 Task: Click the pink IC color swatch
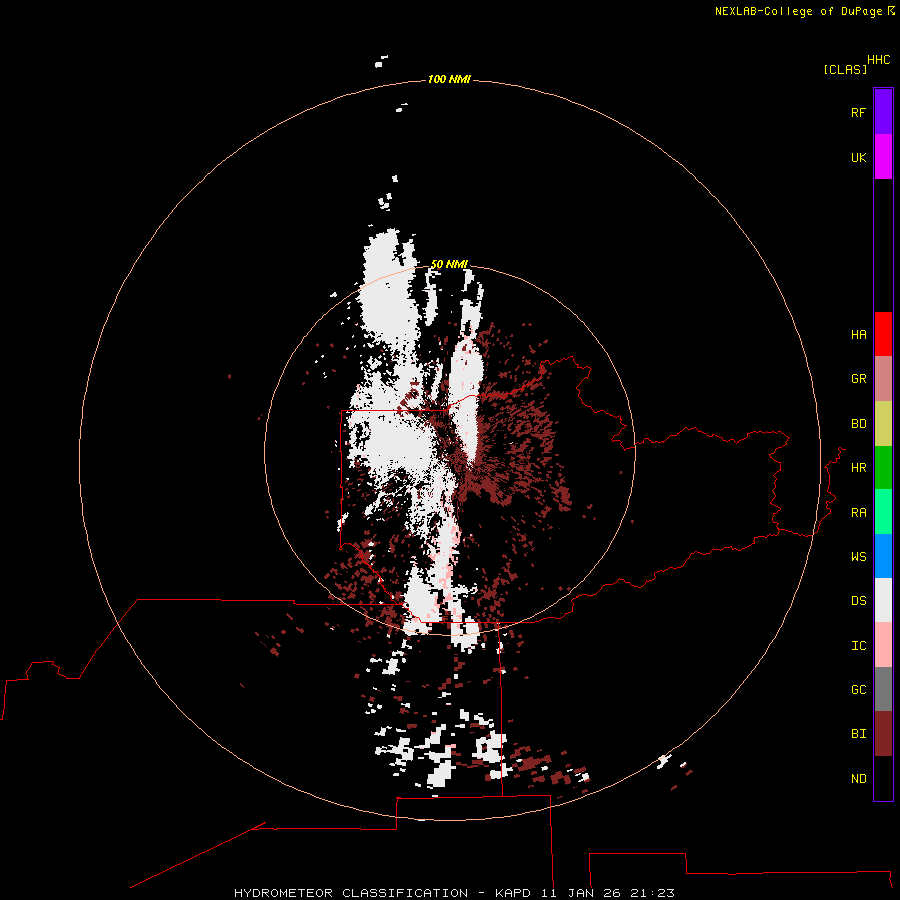point(883,645)
